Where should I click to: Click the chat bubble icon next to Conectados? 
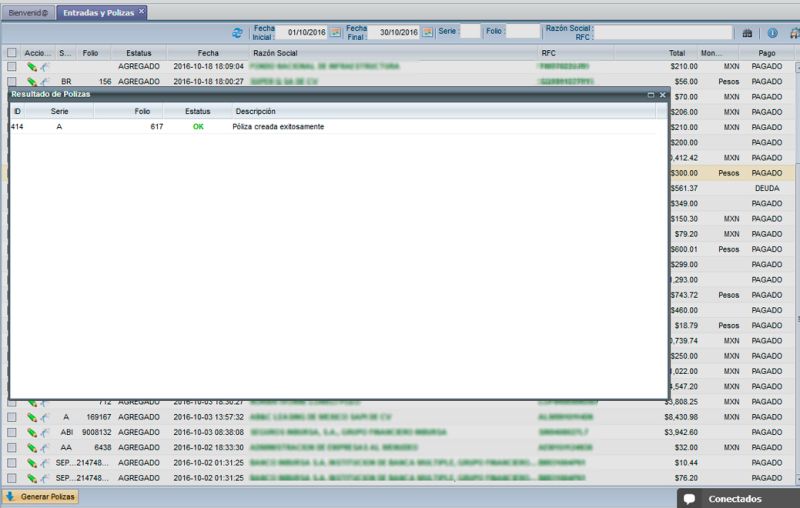click(x=689, y=498)
